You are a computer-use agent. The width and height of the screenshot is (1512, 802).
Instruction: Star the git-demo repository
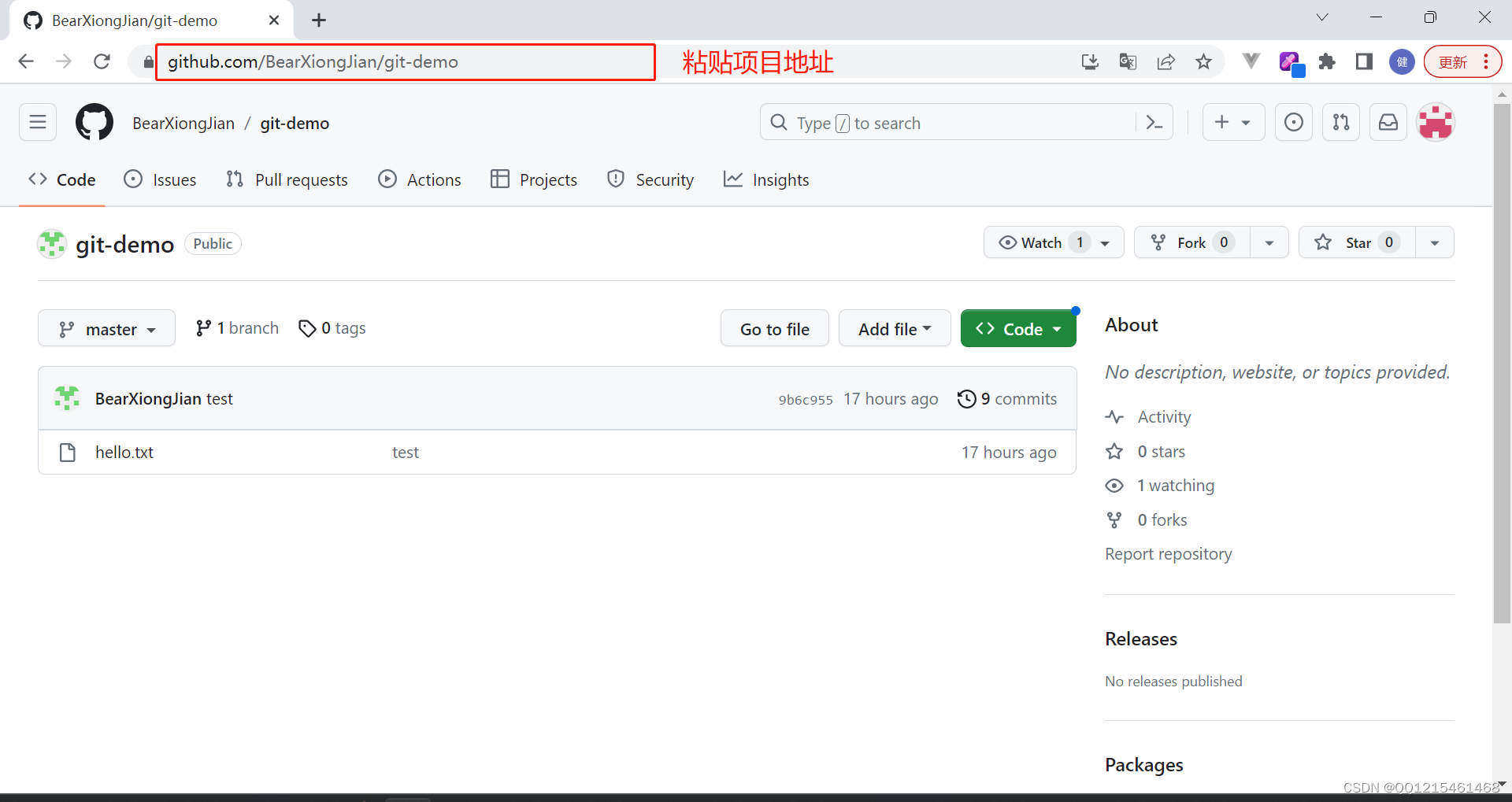(1357, 242)
